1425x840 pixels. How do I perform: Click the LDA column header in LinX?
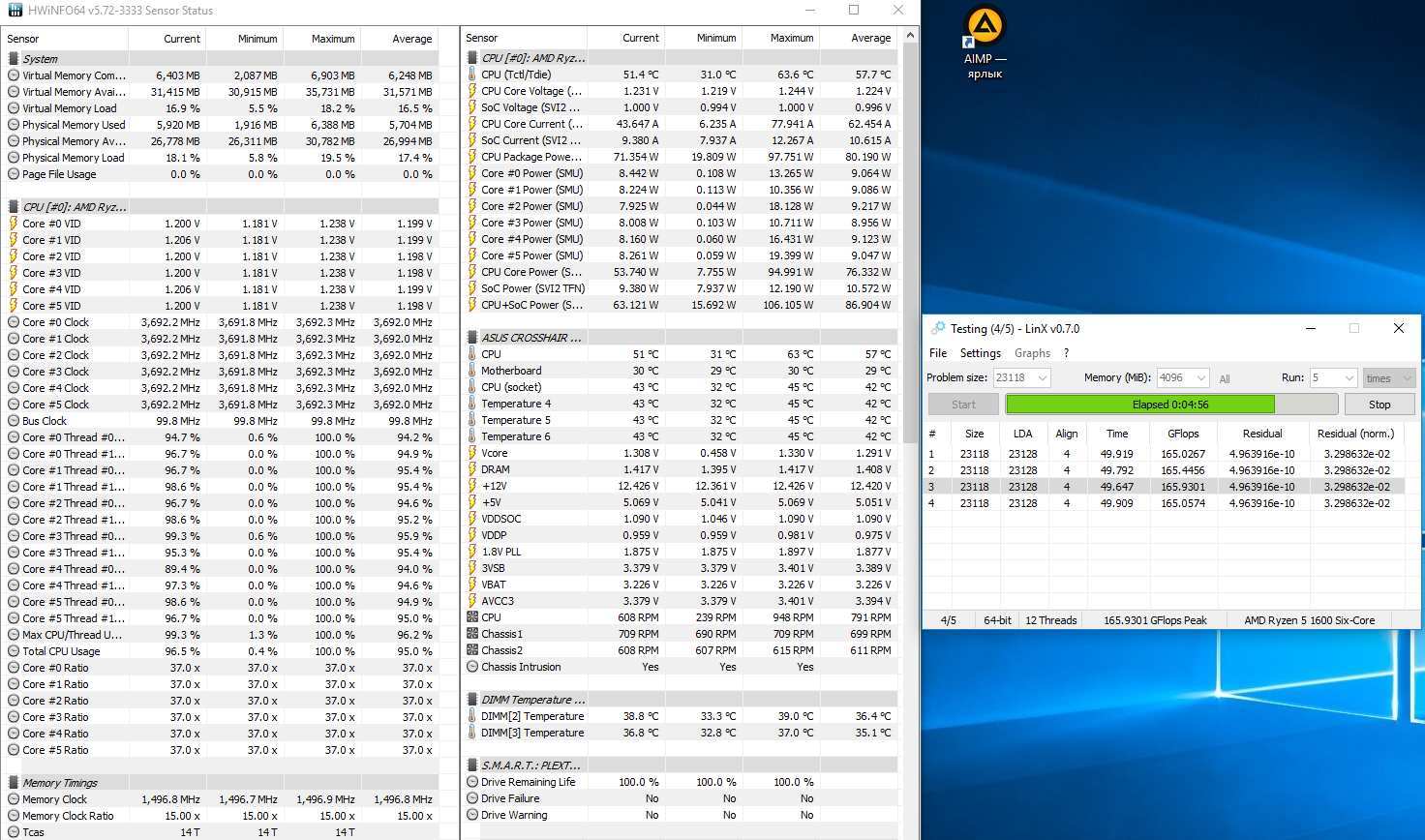point(1022,434)
